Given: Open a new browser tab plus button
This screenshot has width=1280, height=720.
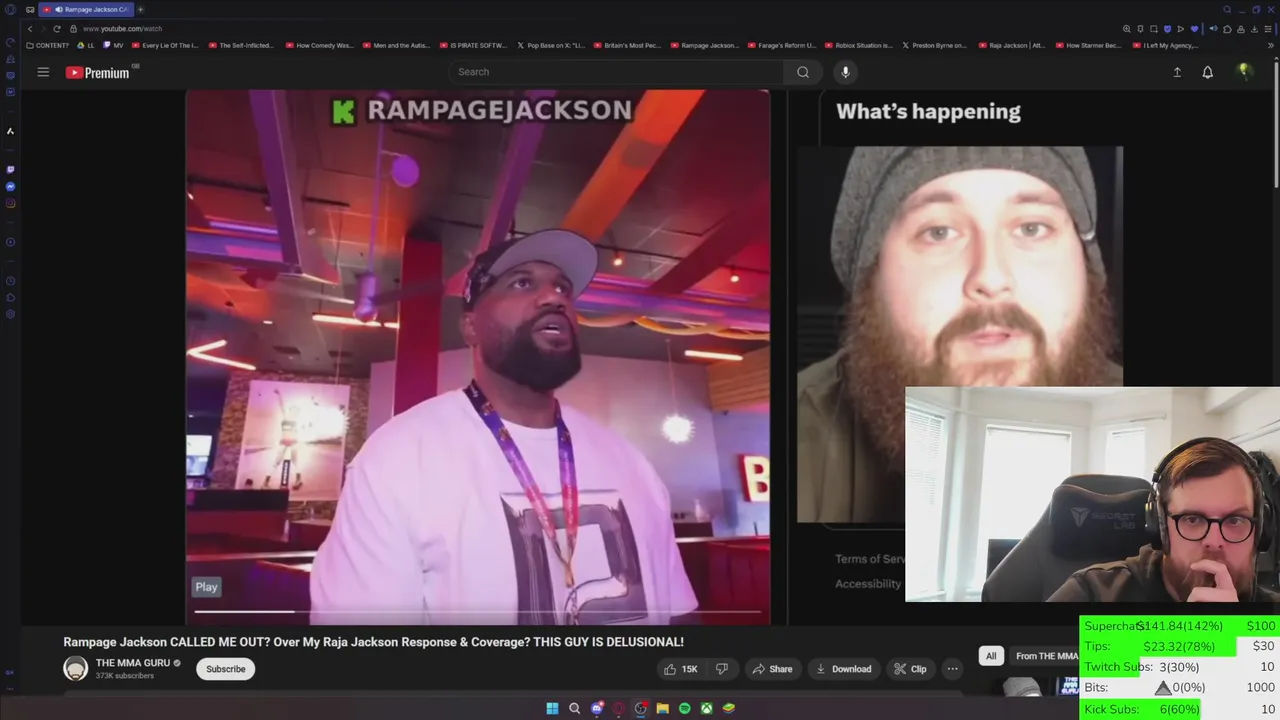Looking at the screenshot, I should click(140, 9).
